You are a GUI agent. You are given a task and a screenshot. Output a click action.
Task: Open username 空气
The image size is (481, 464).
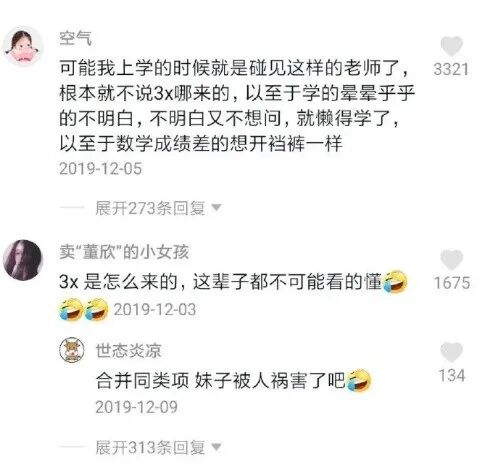click(x=75, y=38)
